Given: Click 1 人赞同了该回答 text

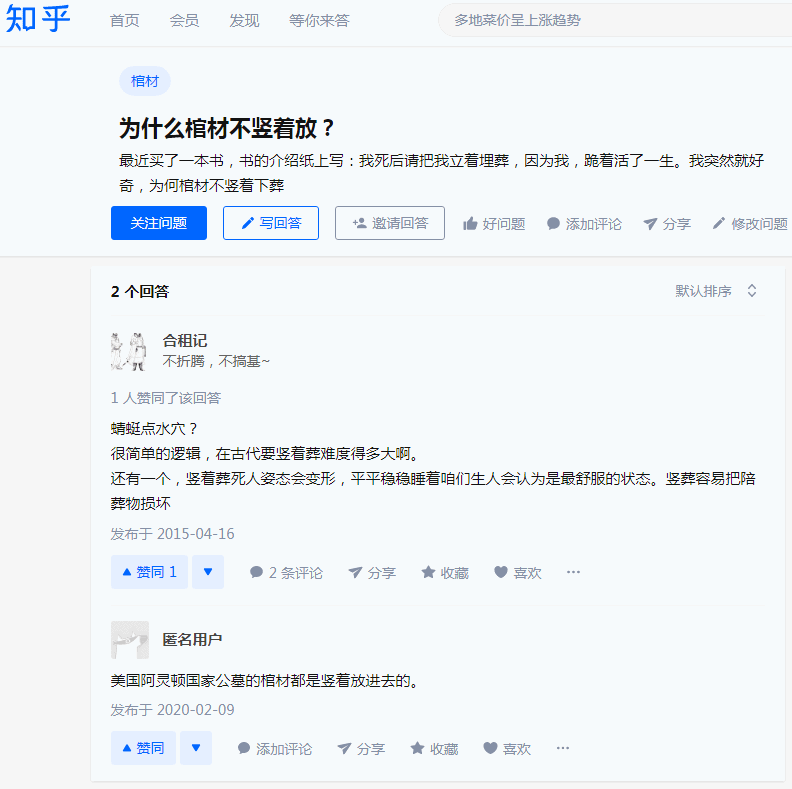Looking at the screenshot, I should pos(166,398).
